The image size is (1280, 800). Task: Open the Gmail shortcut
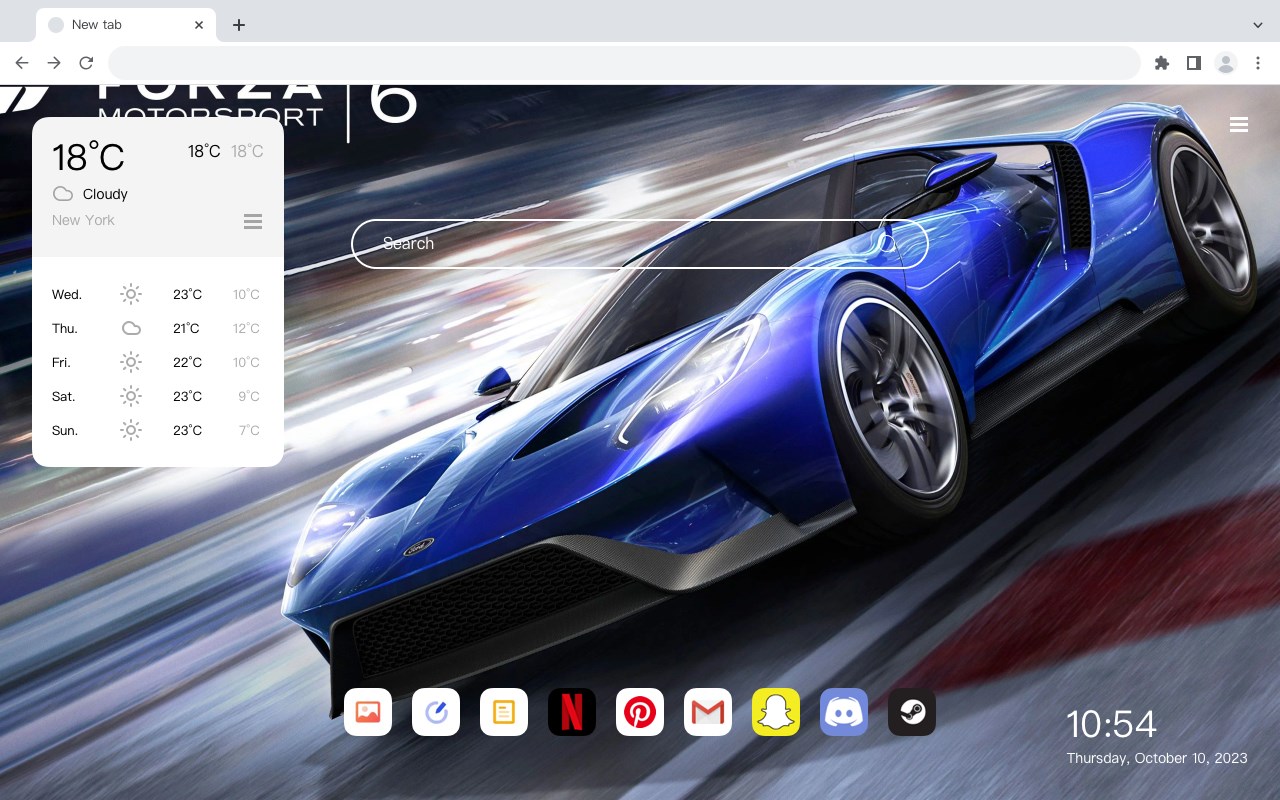(708, 712)
